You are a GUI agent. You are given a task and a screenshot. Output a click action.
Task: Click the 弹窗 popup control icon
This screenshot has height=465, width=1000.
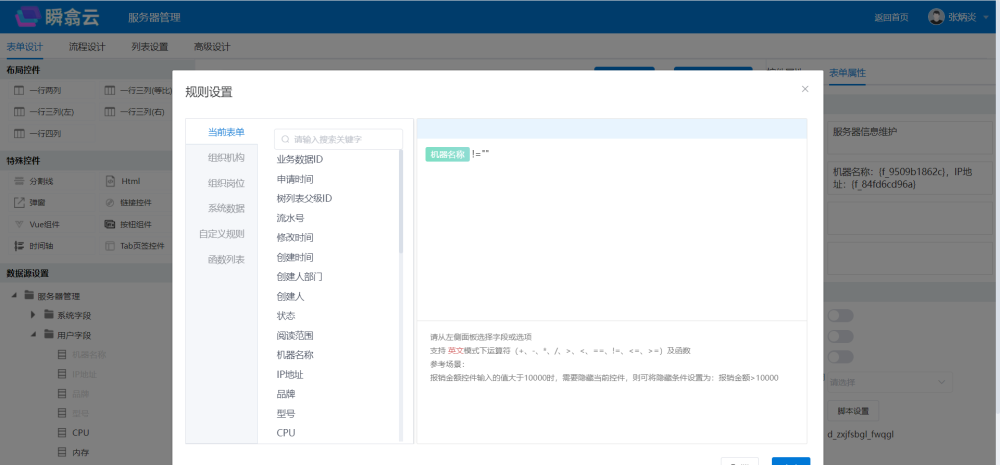coord(19,202)
